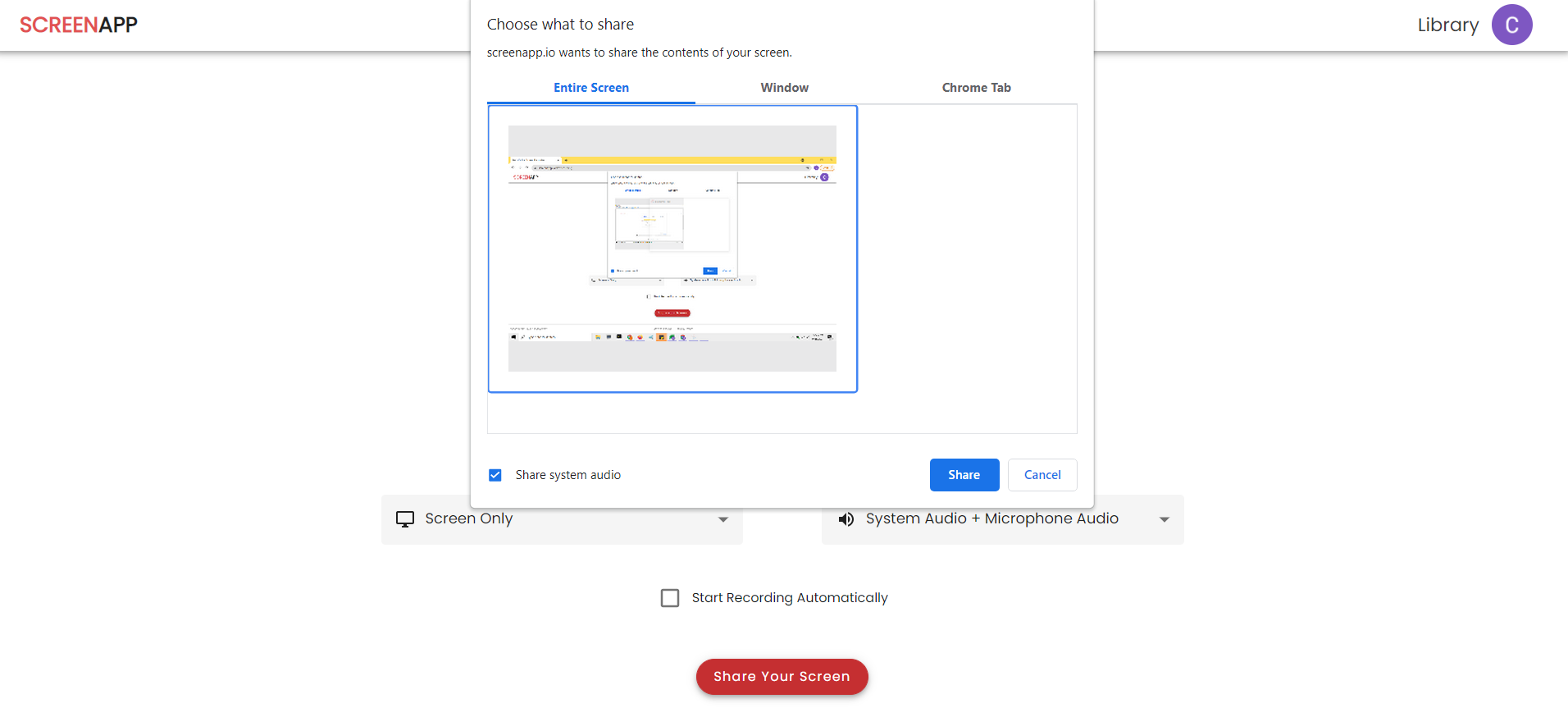Expand the Screen Only dropdown arrow
This screenshot has width=1568, height=717.
[722, 519]
